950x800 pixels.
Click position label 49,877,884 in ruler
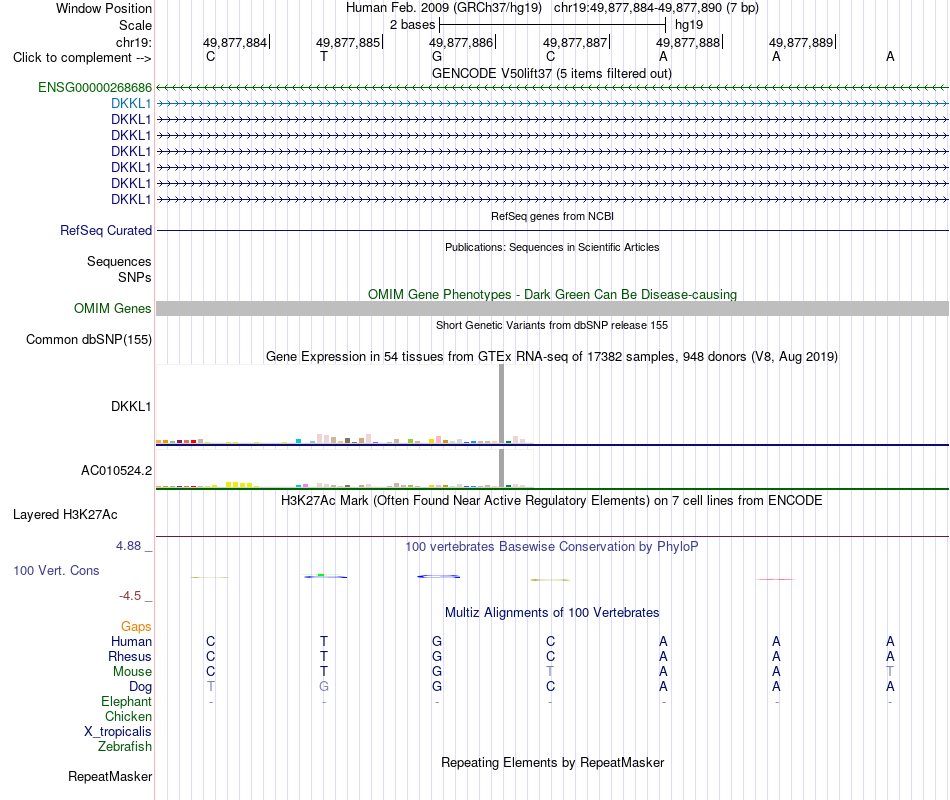[234, 42]
